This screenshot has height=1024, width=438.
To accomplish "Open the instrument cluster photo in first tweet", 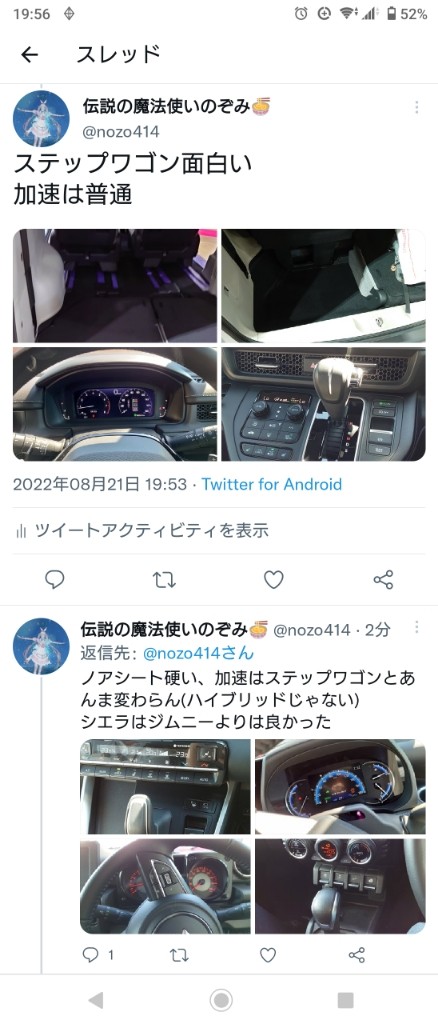I will pos(115,404).
